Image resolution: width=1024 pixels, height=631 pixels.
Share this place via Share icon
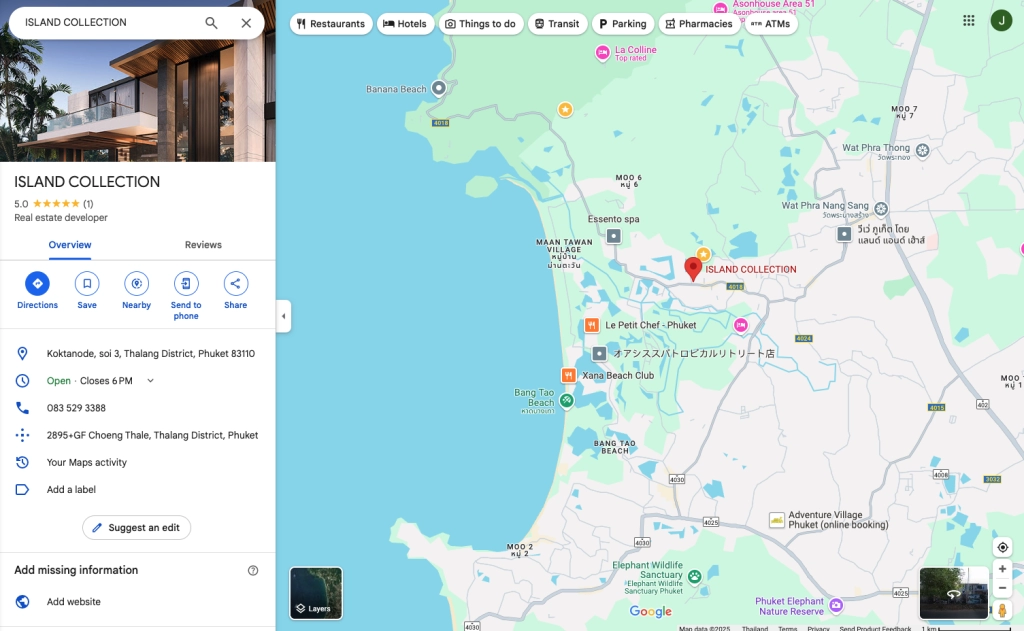click(235, 284)
